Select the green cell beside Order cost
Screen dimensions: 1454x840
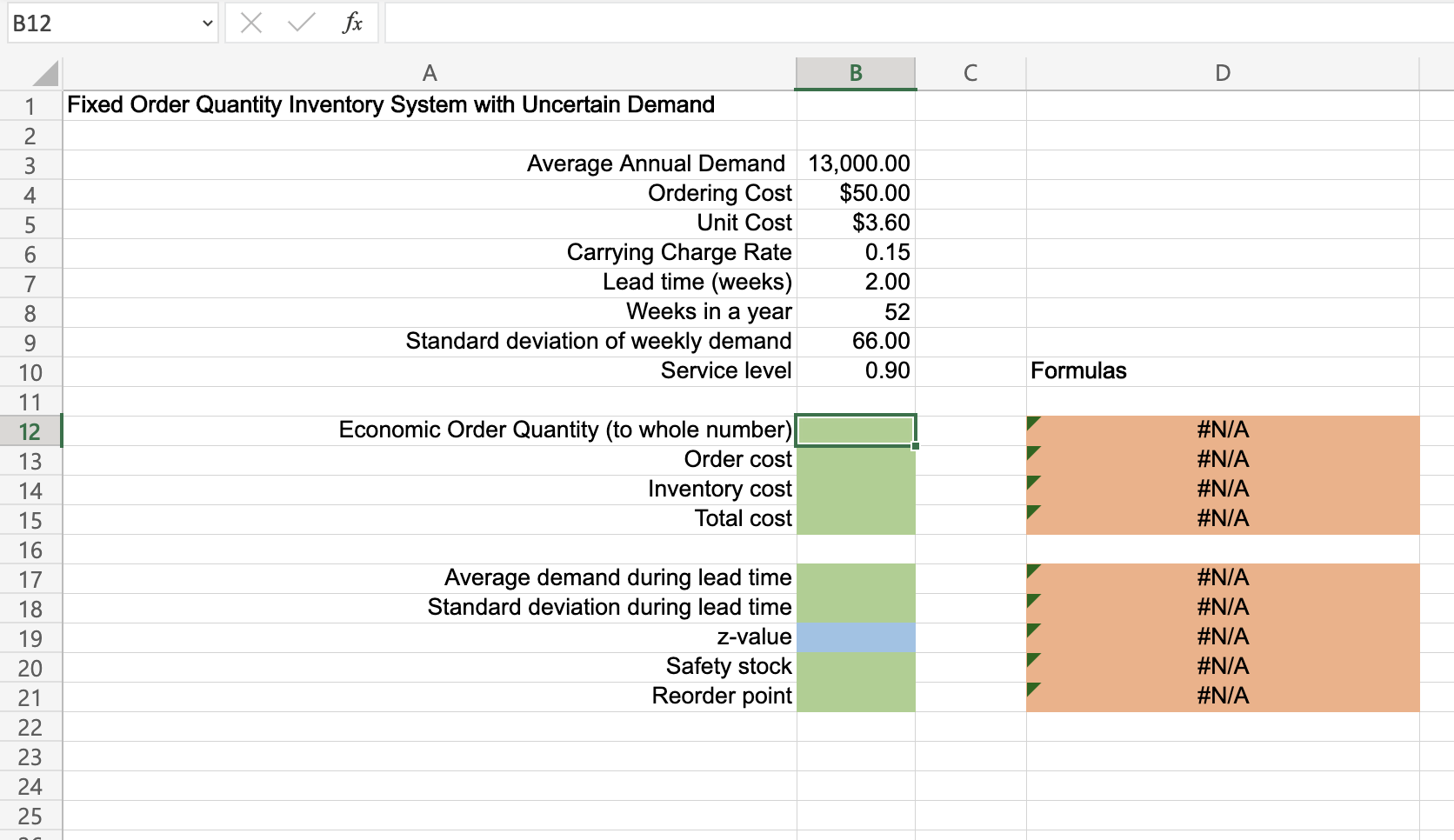tap(856, 460)
